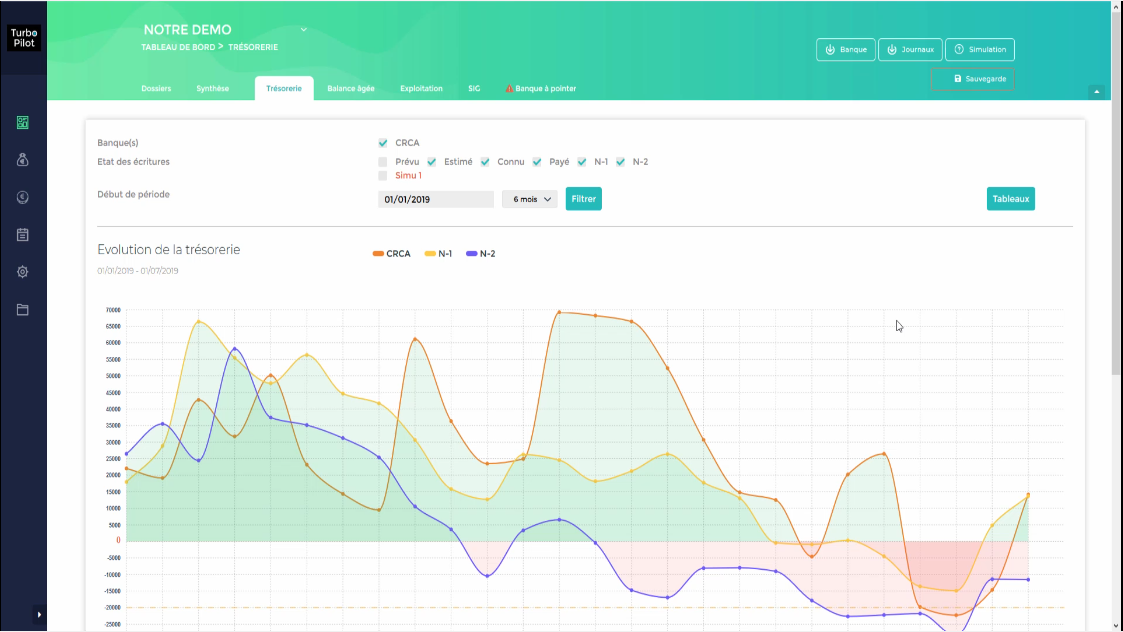The width and height of the screenshot is (1123, 632).
Task: Open the folder icon in sidebar
Action: click(x=23, y=310)
